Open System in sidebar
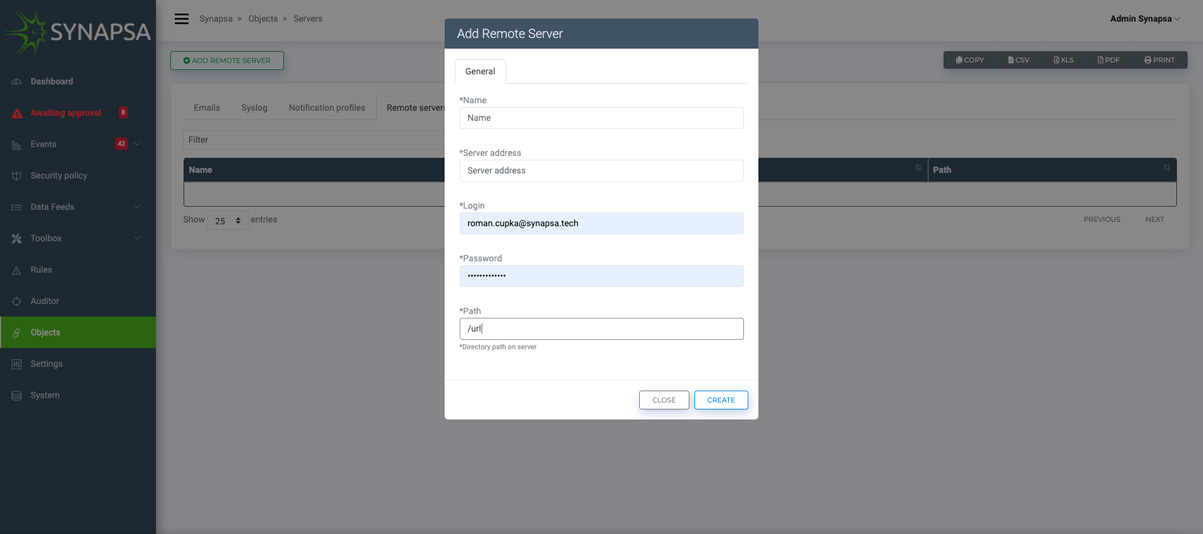This screenshot has height=534, width=1203. pyautogui.click(x=45, y=395)
